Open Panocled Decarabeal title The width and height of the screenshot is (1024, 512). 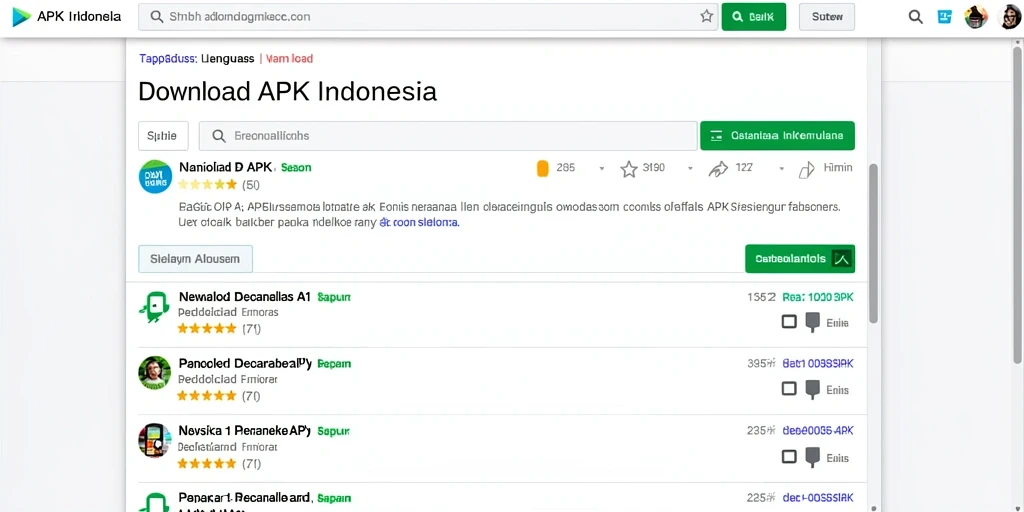[246, 363]
